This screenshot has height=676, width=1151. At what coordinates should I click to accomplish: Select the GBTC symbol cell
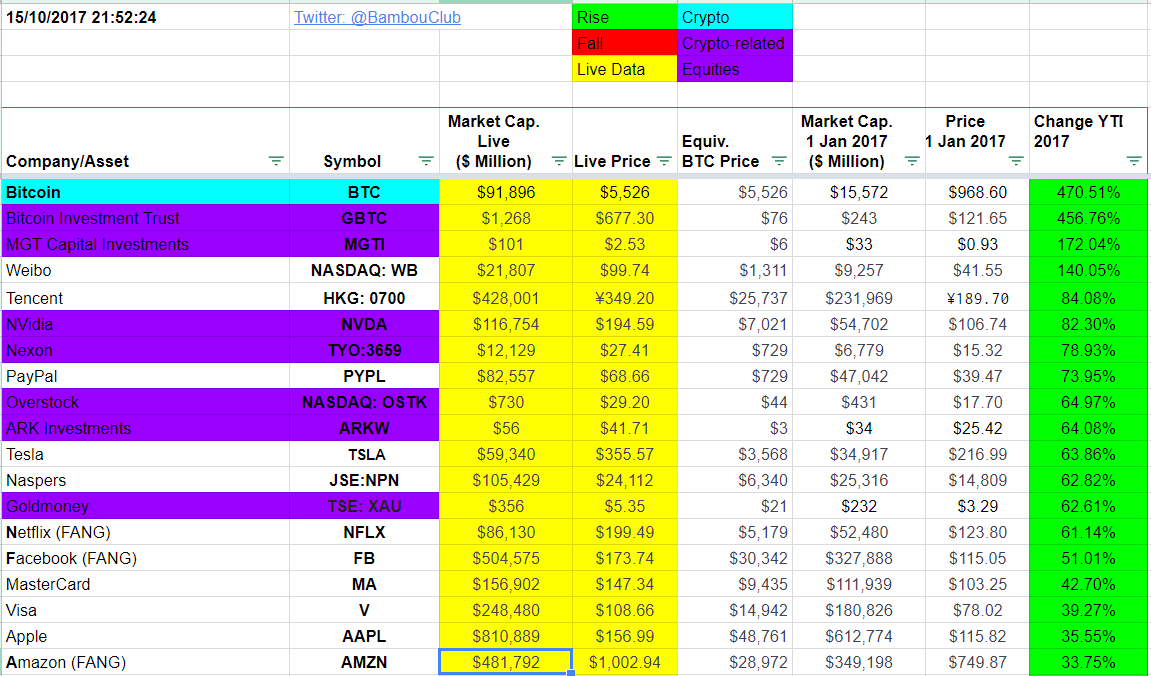click(365, 218)
